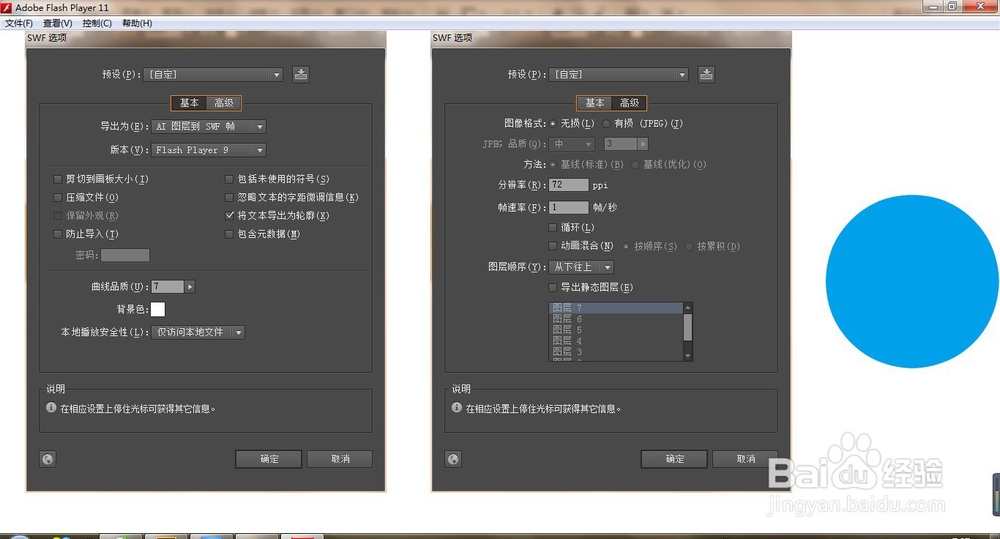Click the white 背景色 color swatch
The height and width of the screenshot is (539, 1000).
coord(158,309)
